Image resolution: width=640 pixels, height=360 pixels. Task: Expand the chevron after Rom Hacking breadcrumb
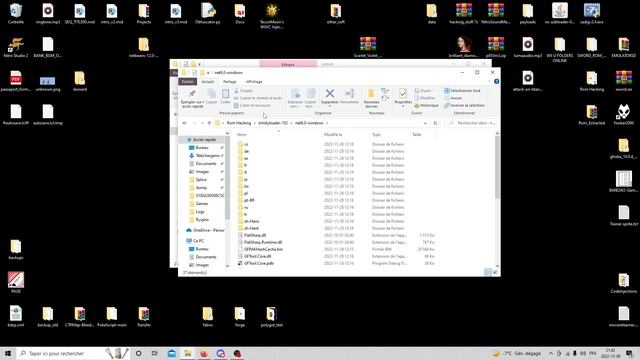(x=255, y=123)
